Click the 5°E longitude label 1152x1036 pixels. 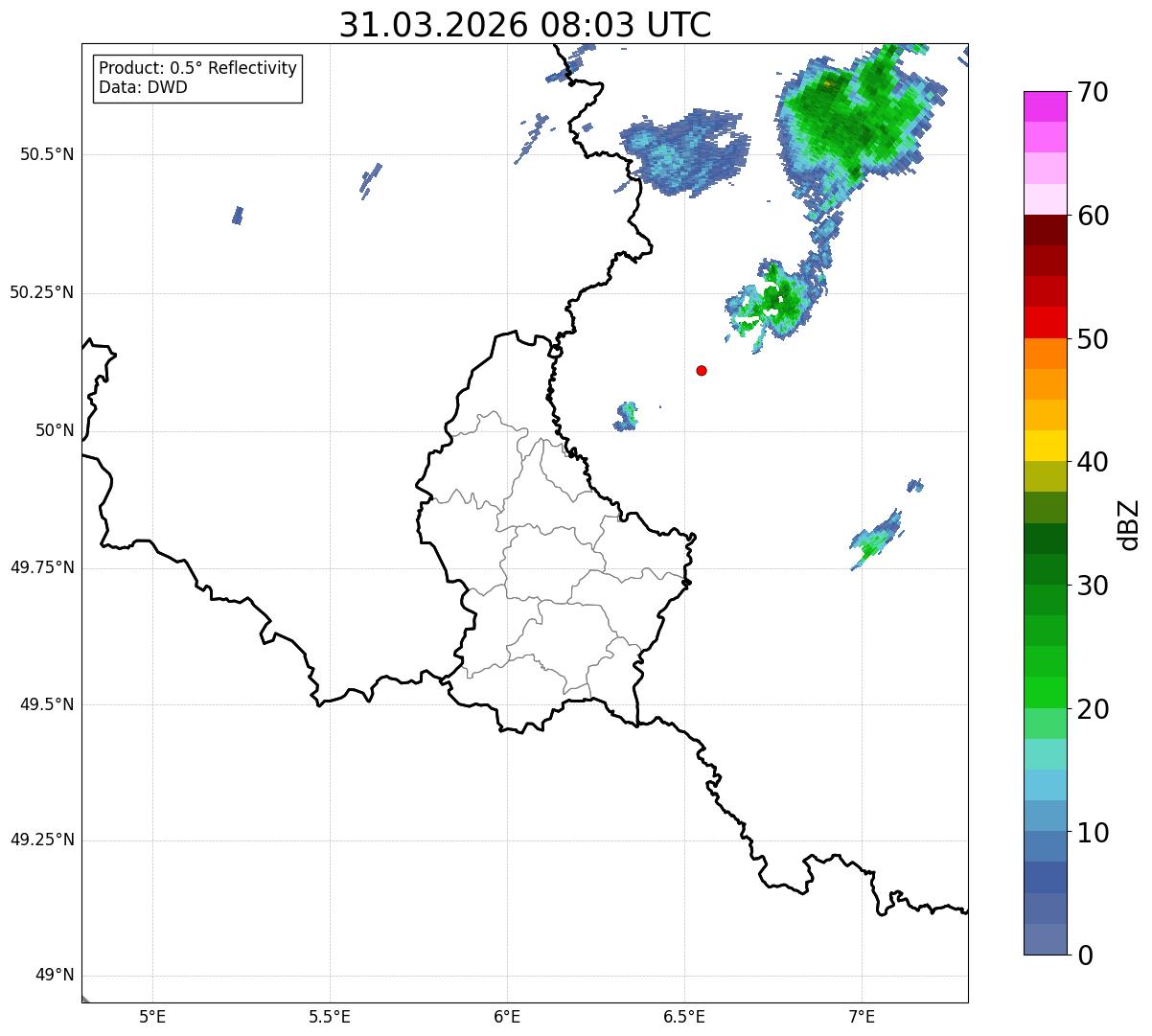(x=152, y=1016)
